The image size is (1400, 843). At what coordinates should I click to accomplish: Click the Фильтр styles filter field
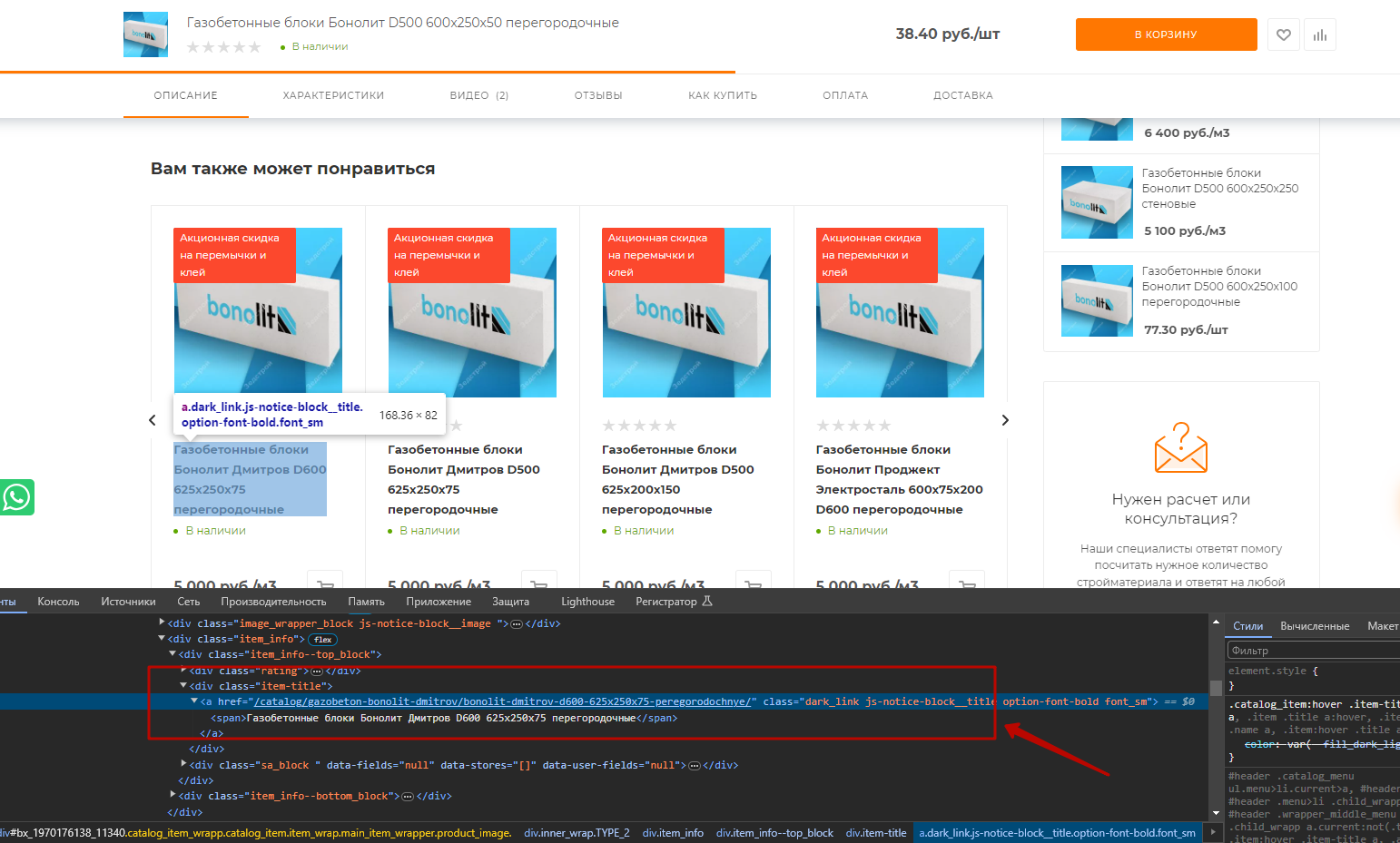[1312, 651]
